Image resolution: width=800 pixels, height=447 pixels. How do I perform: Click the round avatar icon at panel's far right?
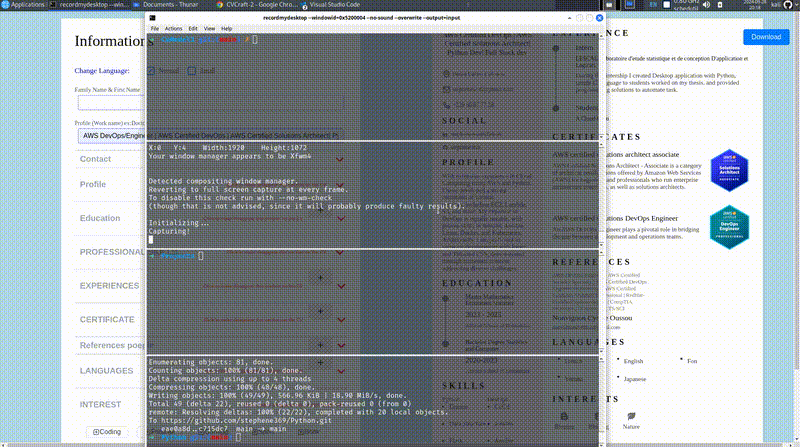pos(788,5)
